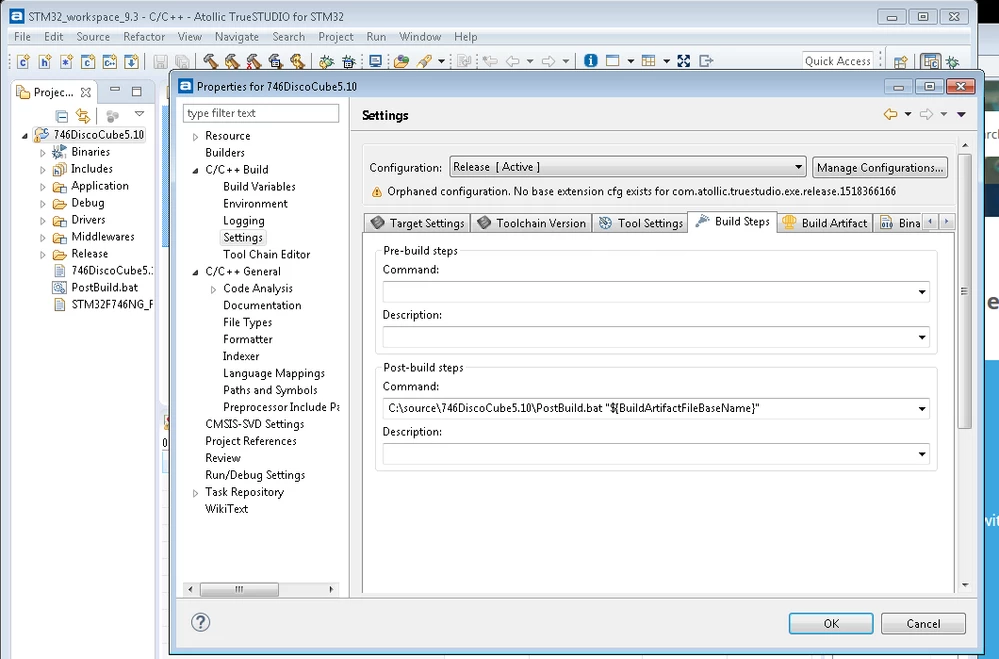The width and height of the screenshot is (999, 659).
Task: Click Collapse All icon in Project Explorer
Action: [62, 115]
